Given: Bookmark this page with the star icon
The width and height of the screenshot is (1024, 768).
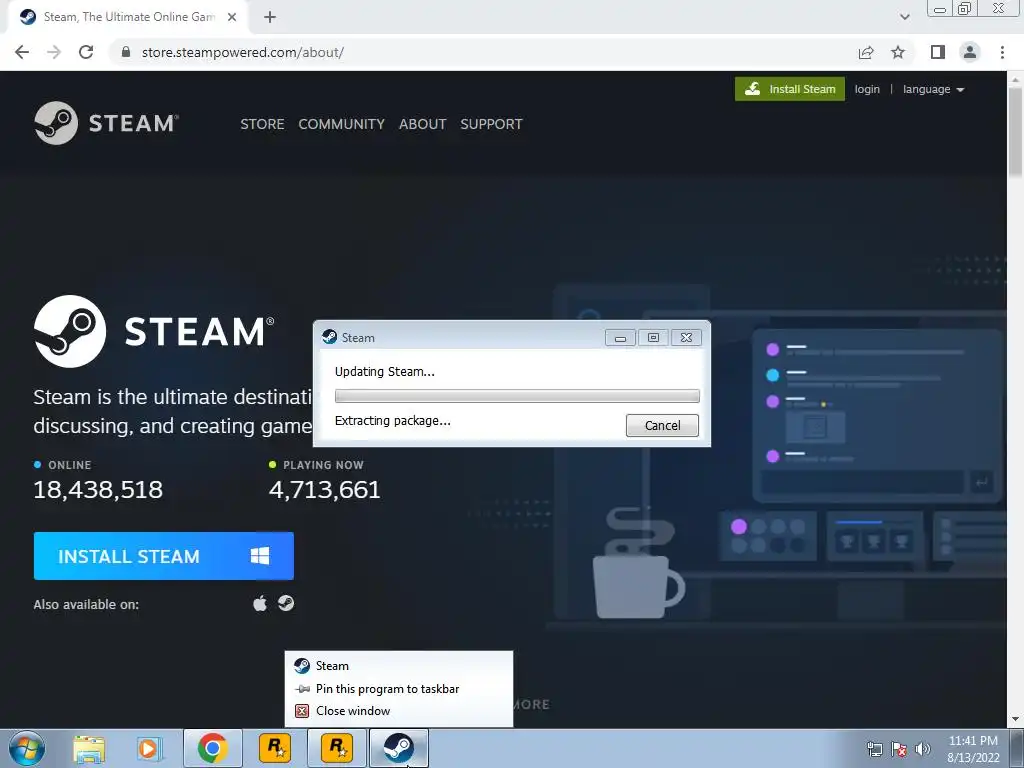Looking at the screenshot, I should [898, 52].
